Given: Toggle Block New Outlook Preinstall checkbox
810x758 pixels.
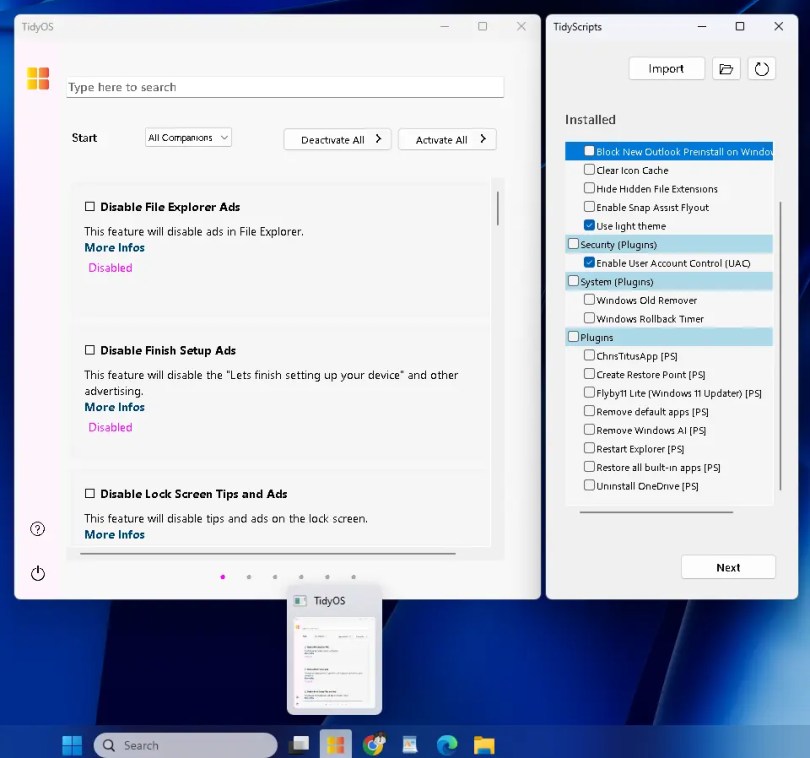Looking at the screenshot, I should tap(589, 151).
